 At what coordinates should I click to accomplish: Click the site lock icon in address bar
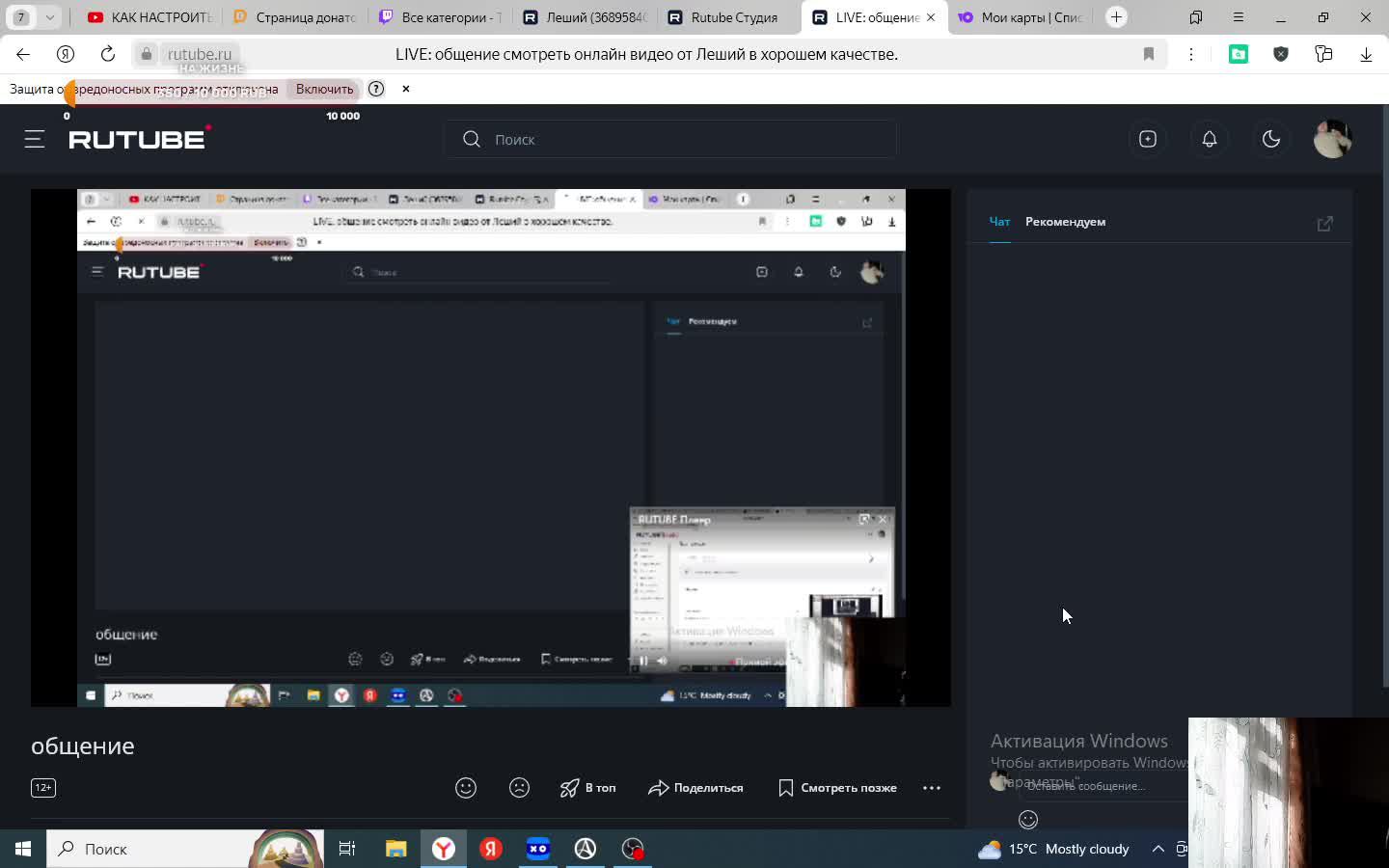[147, 54]
